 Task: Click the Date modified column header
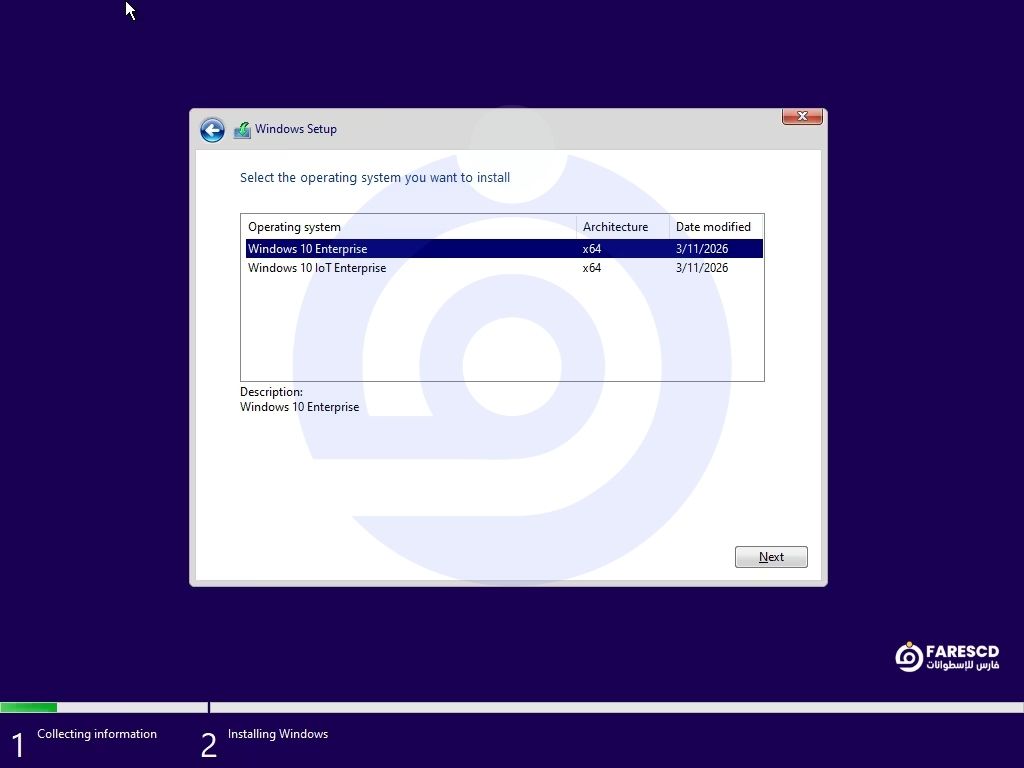[x=713, y=227]
